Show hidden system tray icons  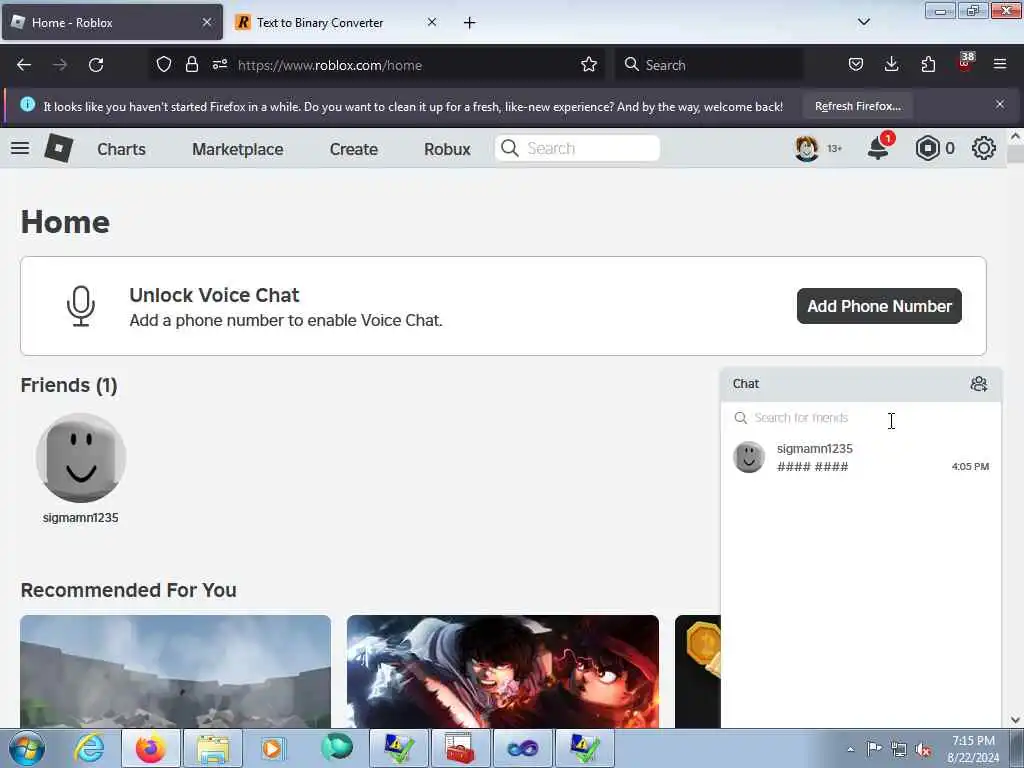850,750
